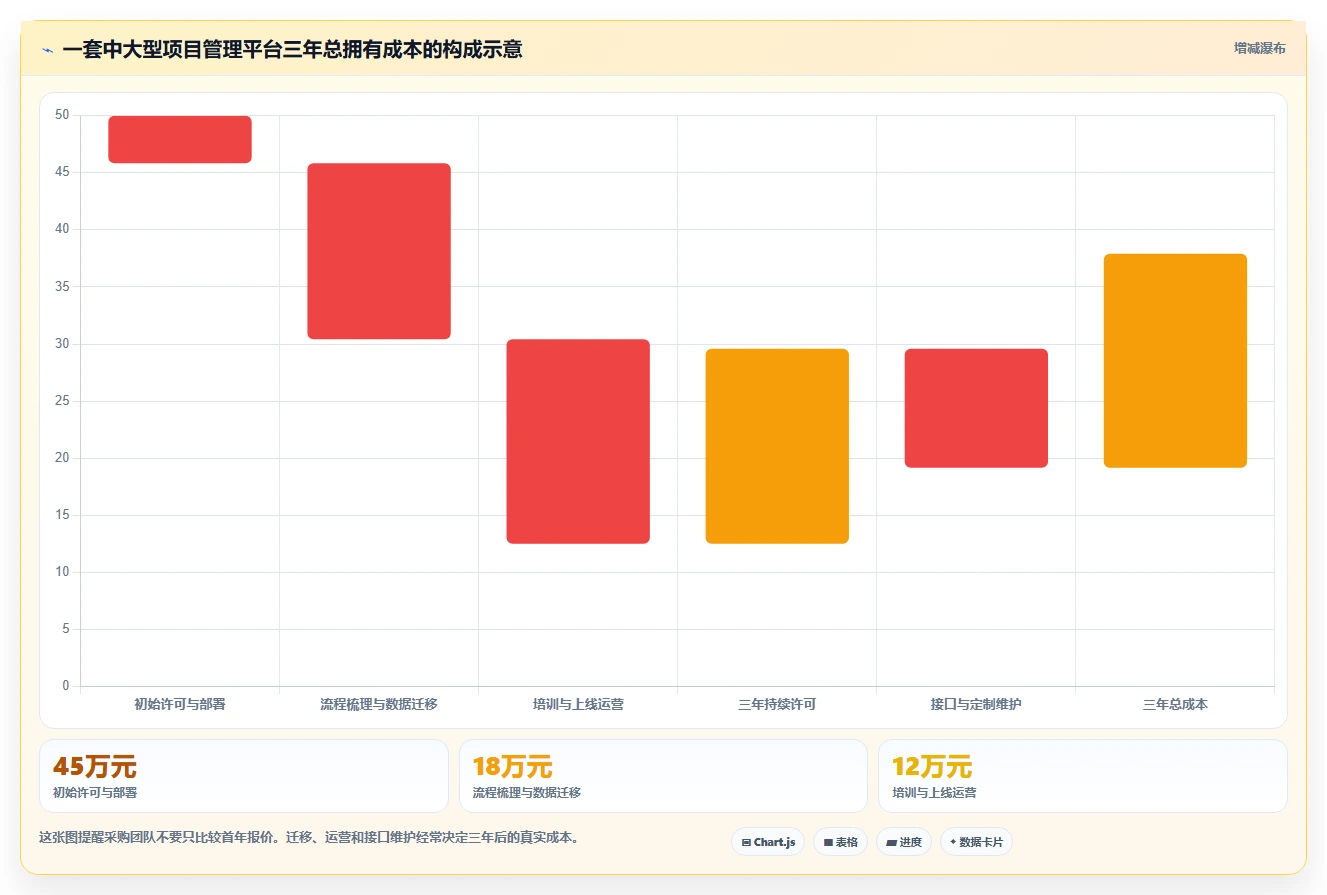Screen dimensions: 1327x895
Task: Click the x-axis label 三年总成本
Action: 1175,704
